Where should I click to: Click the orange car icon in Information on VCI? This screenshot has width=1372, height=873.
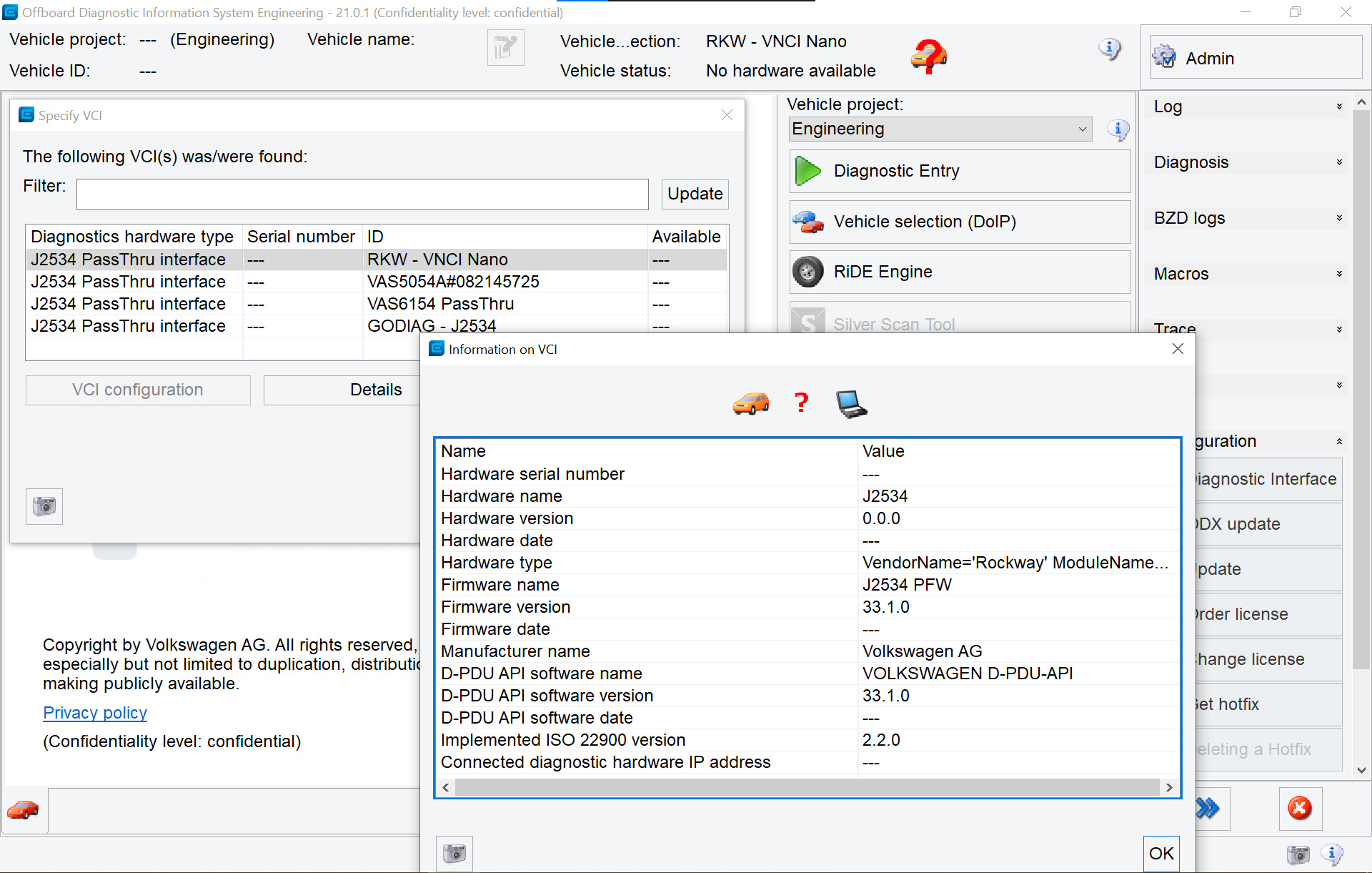coord(751,404)
